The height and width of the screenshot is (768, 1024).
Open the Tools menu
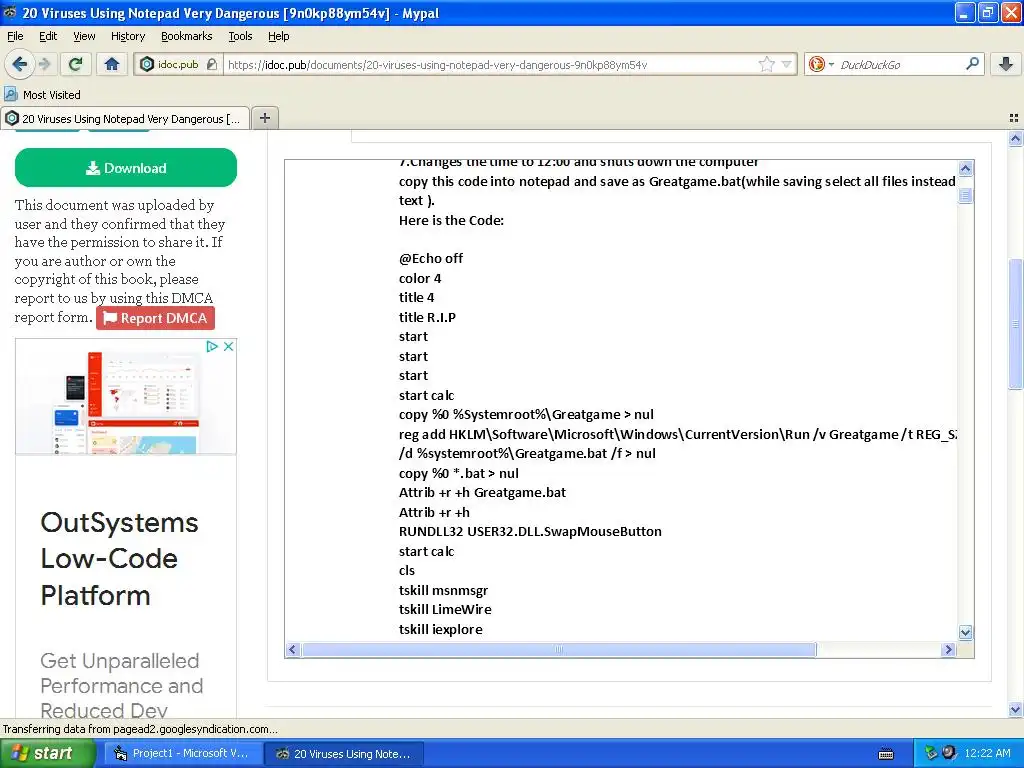(240, 36)
